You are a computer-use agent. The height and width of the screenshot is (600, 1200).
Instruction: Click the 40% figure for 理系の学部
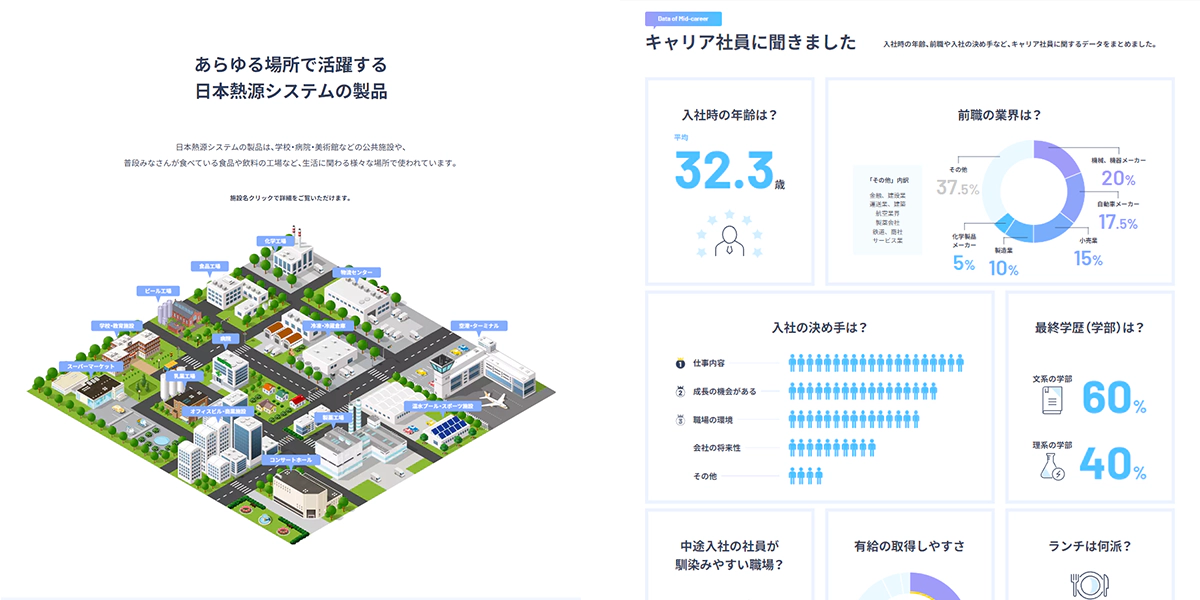[x=1114, y=464]
